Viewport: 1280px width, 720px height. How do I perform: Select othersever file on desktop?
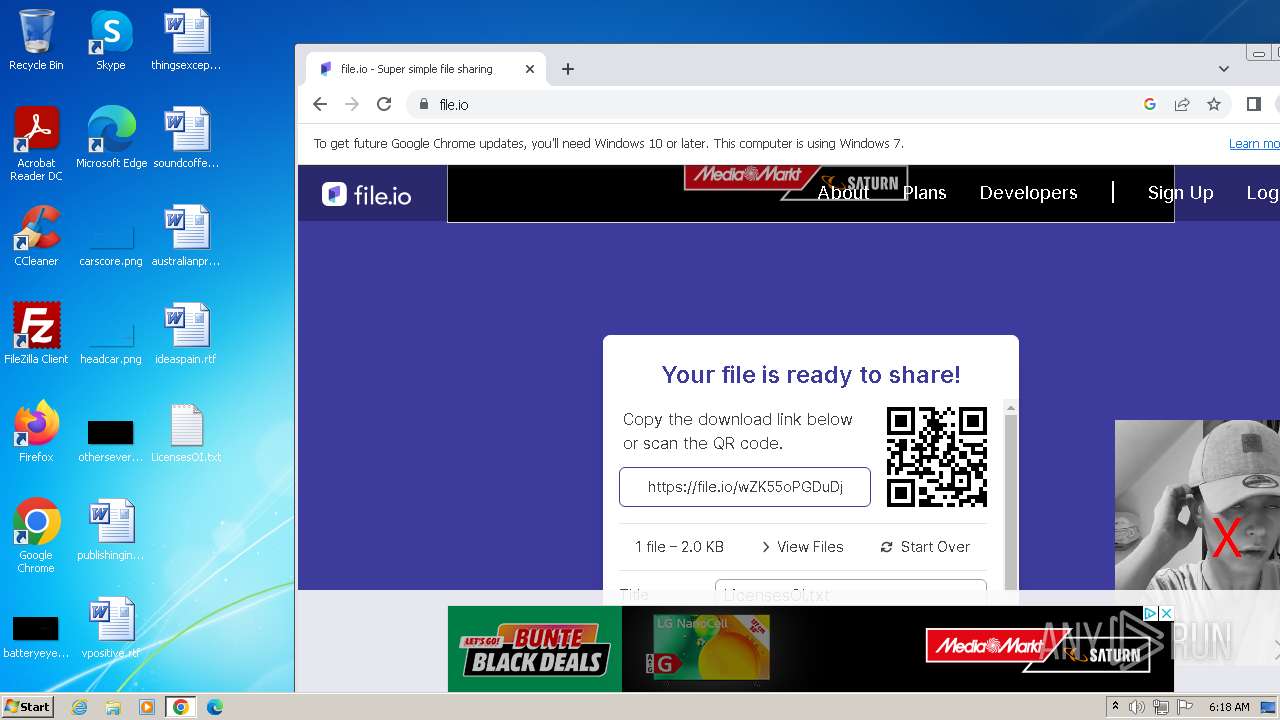111,441
